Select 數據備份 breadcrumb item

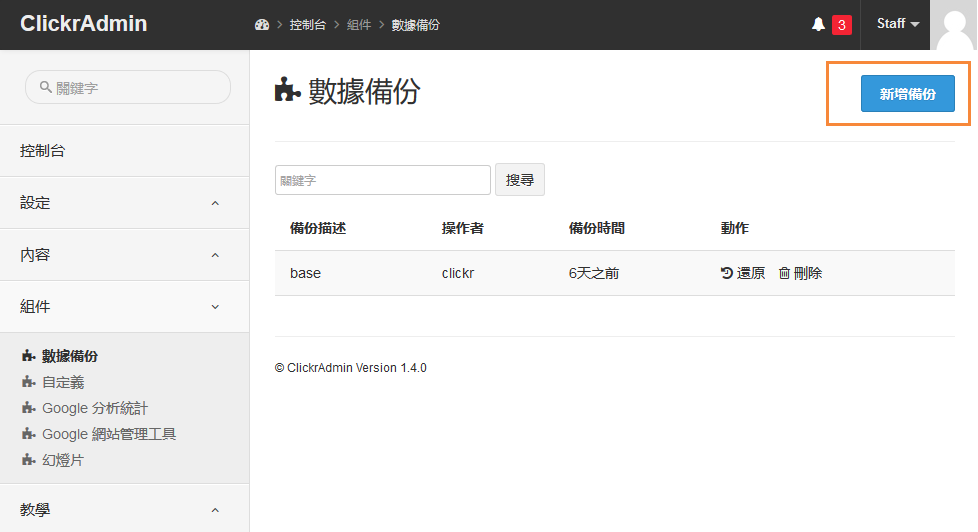tap(415, 25)
